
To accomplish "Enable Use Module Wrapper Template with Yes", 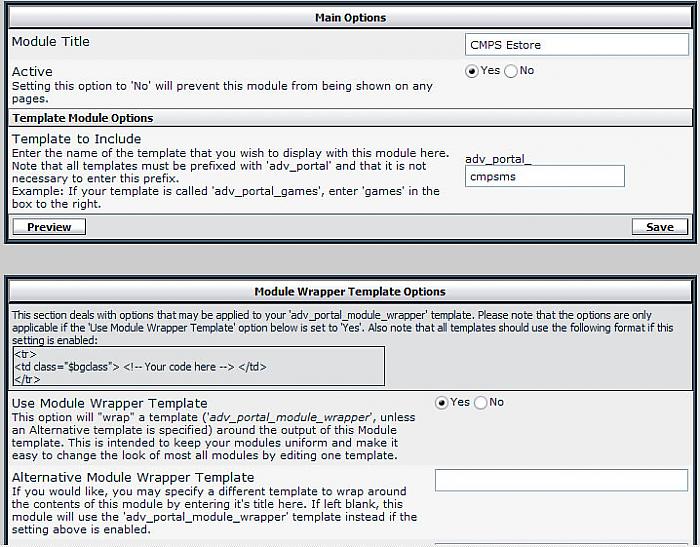I will pos(442,402).
